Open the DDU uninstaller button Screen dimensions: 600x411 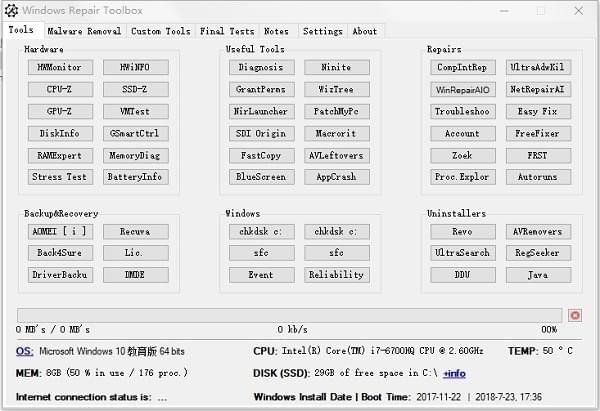462,275
